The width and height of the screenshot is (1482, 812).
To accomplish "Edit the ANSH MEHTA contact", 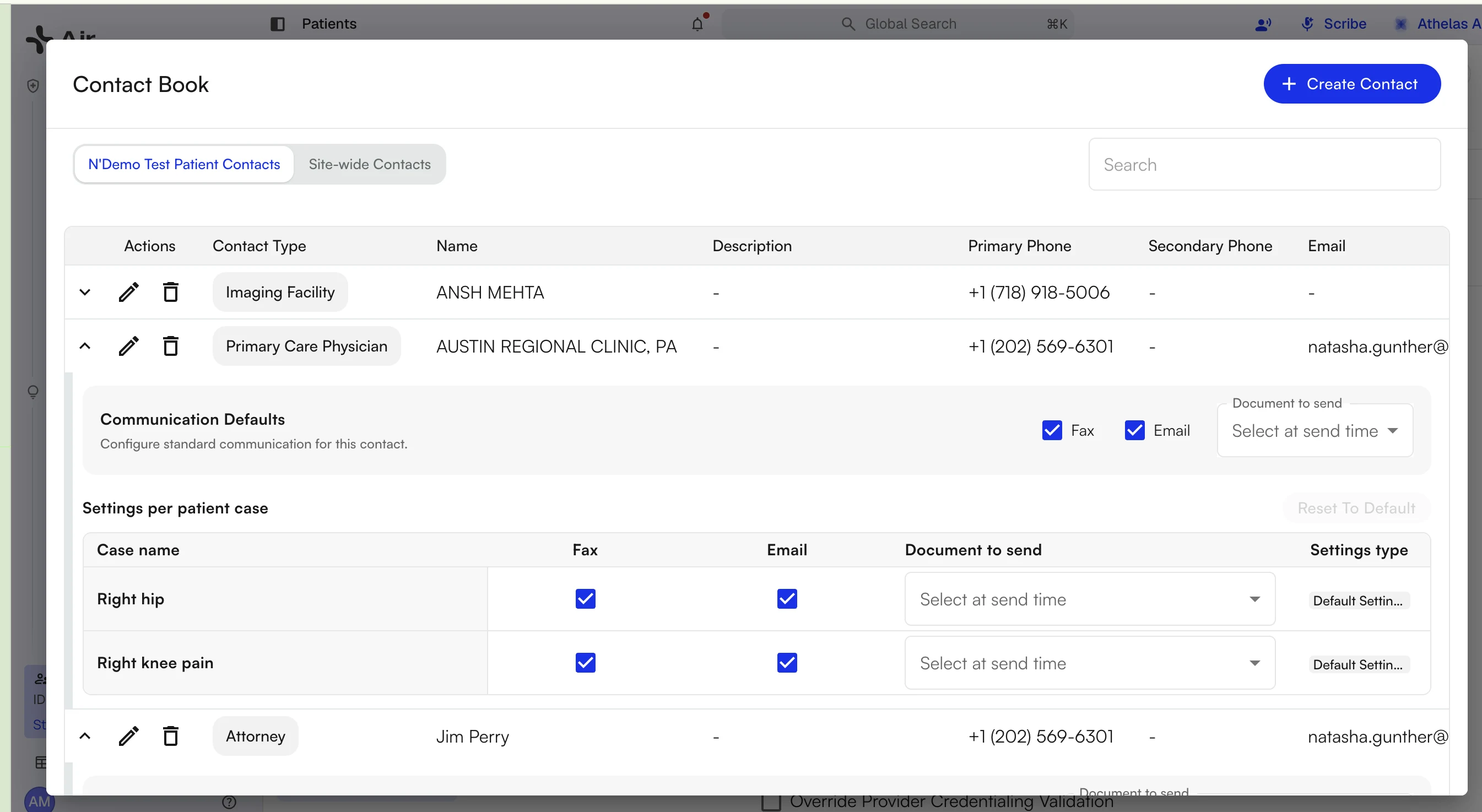I will click(128, 292).
